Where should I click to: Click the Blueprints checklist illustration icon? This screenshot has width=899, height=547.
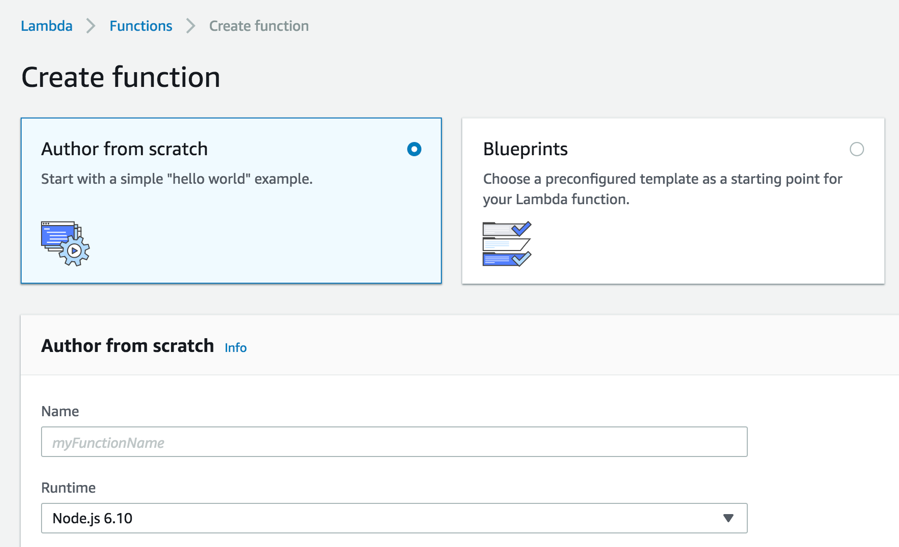pyautogui.click(x=507, y=243)
